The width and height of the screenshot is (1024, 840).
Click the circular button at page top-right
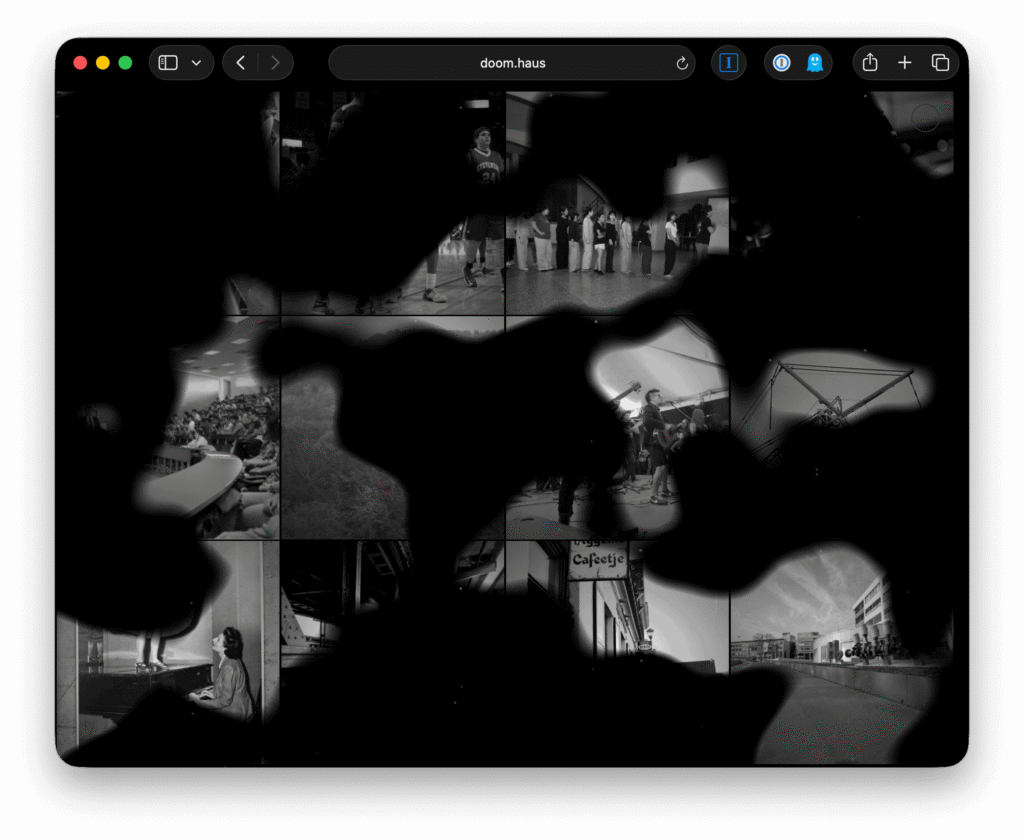[x=926, y=118]
